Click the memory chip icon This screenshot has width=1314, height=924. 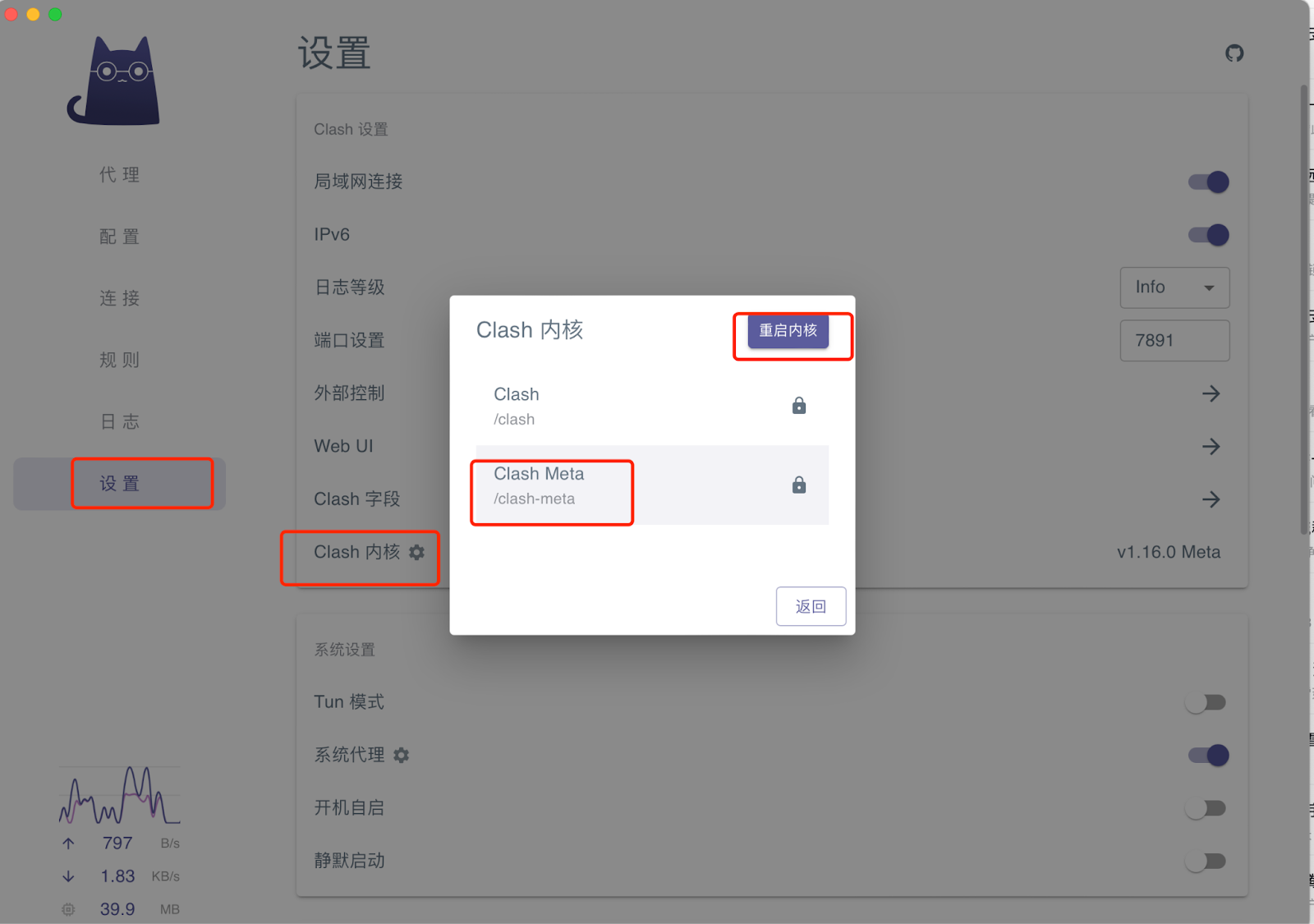68,909
